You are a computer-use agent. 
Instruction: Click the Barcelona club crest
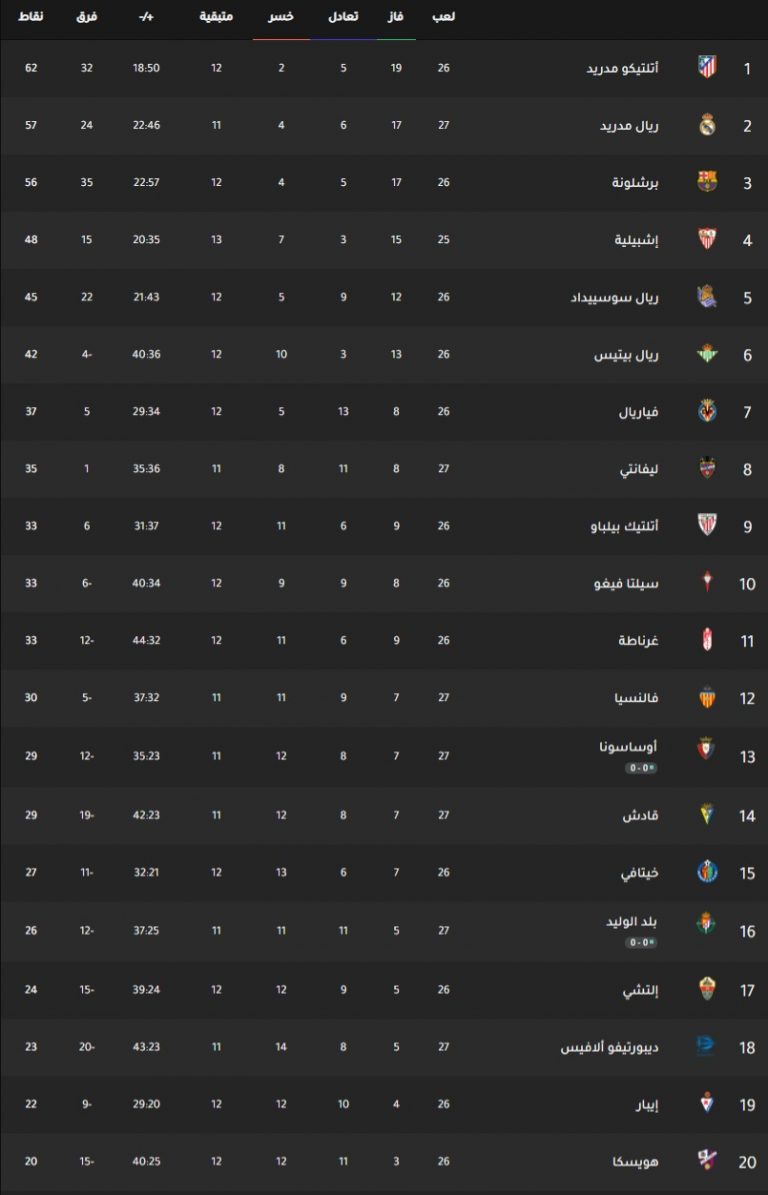(707, 181)
